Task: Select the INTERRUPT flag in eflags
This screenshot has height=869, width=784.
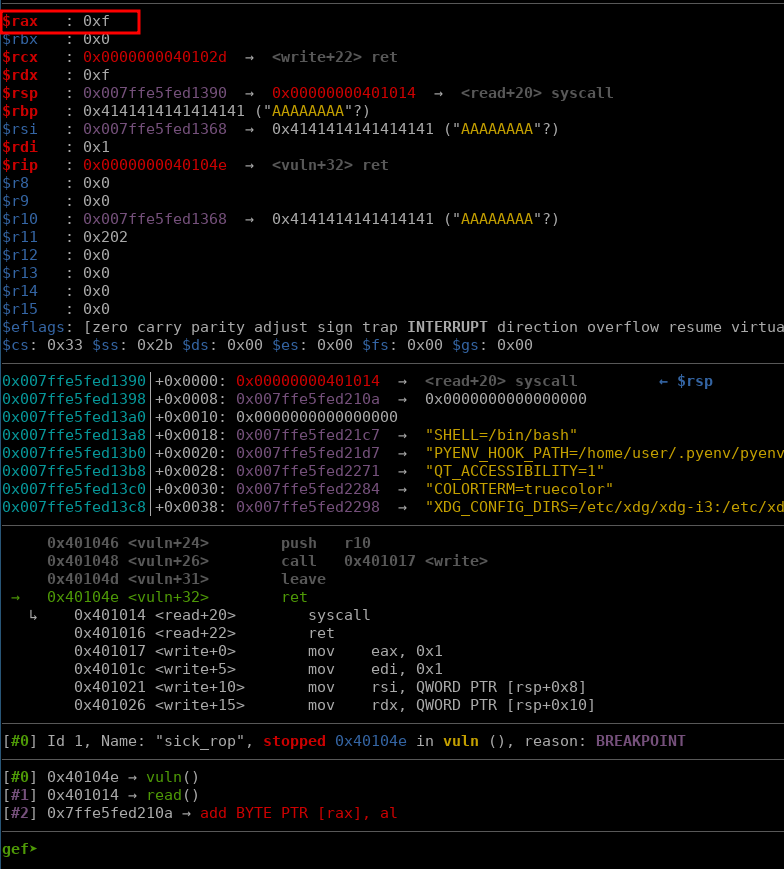Action: coord(447,327)
